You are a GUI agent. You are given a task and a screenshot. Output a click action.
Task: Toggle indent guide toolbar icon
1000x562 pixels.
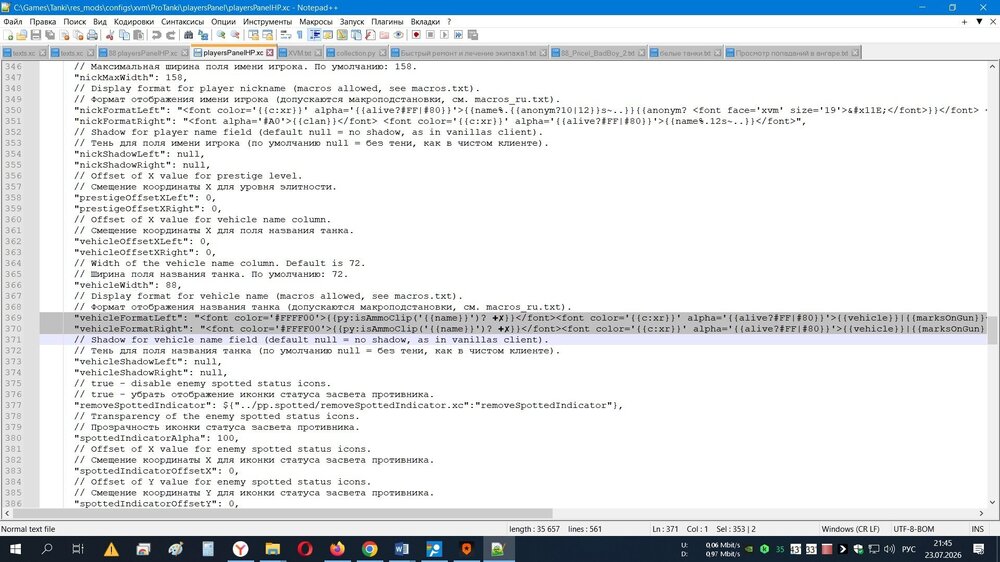[x=314, y=35]
